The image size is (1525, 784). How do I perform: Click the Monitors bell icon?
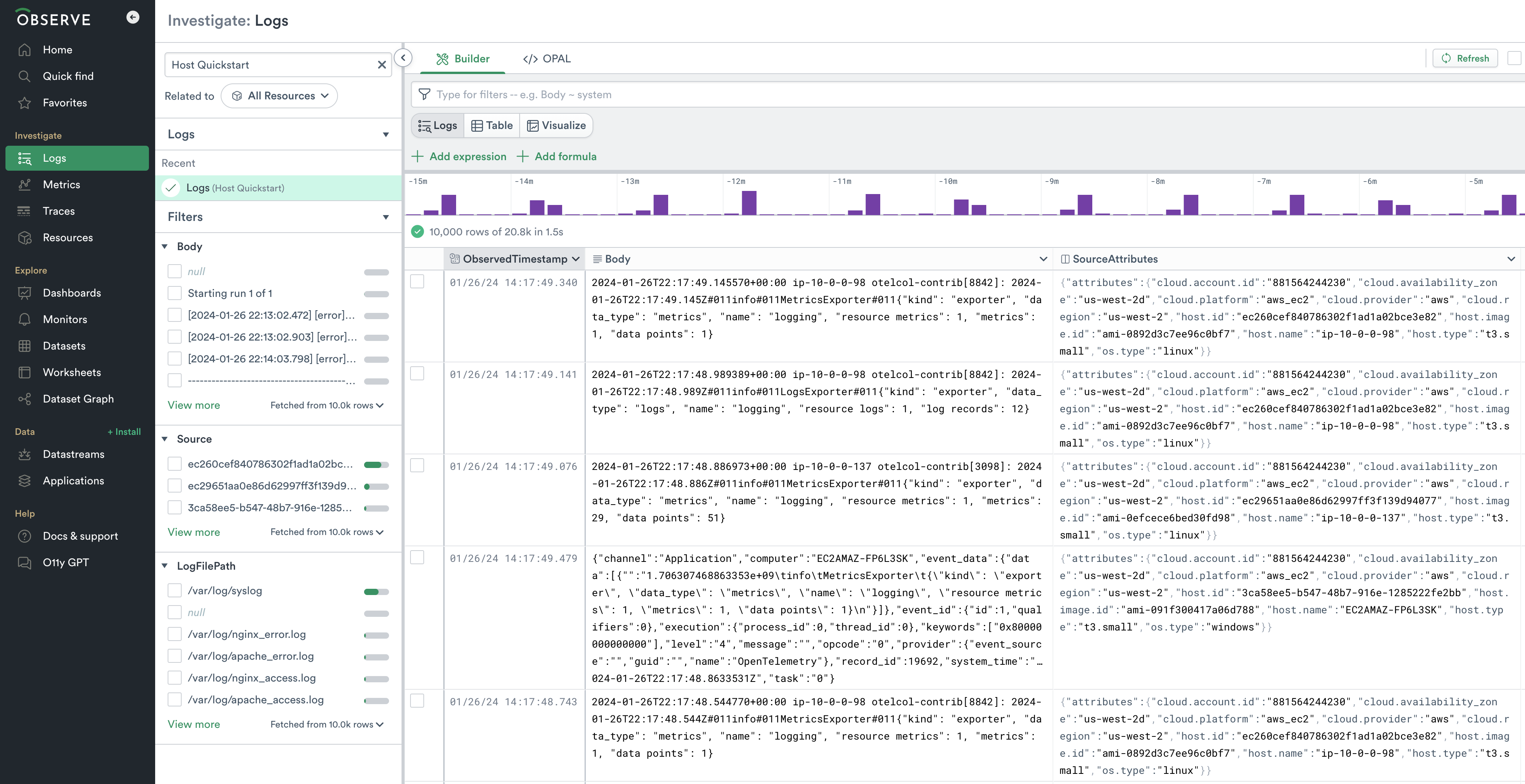(24, 320)
